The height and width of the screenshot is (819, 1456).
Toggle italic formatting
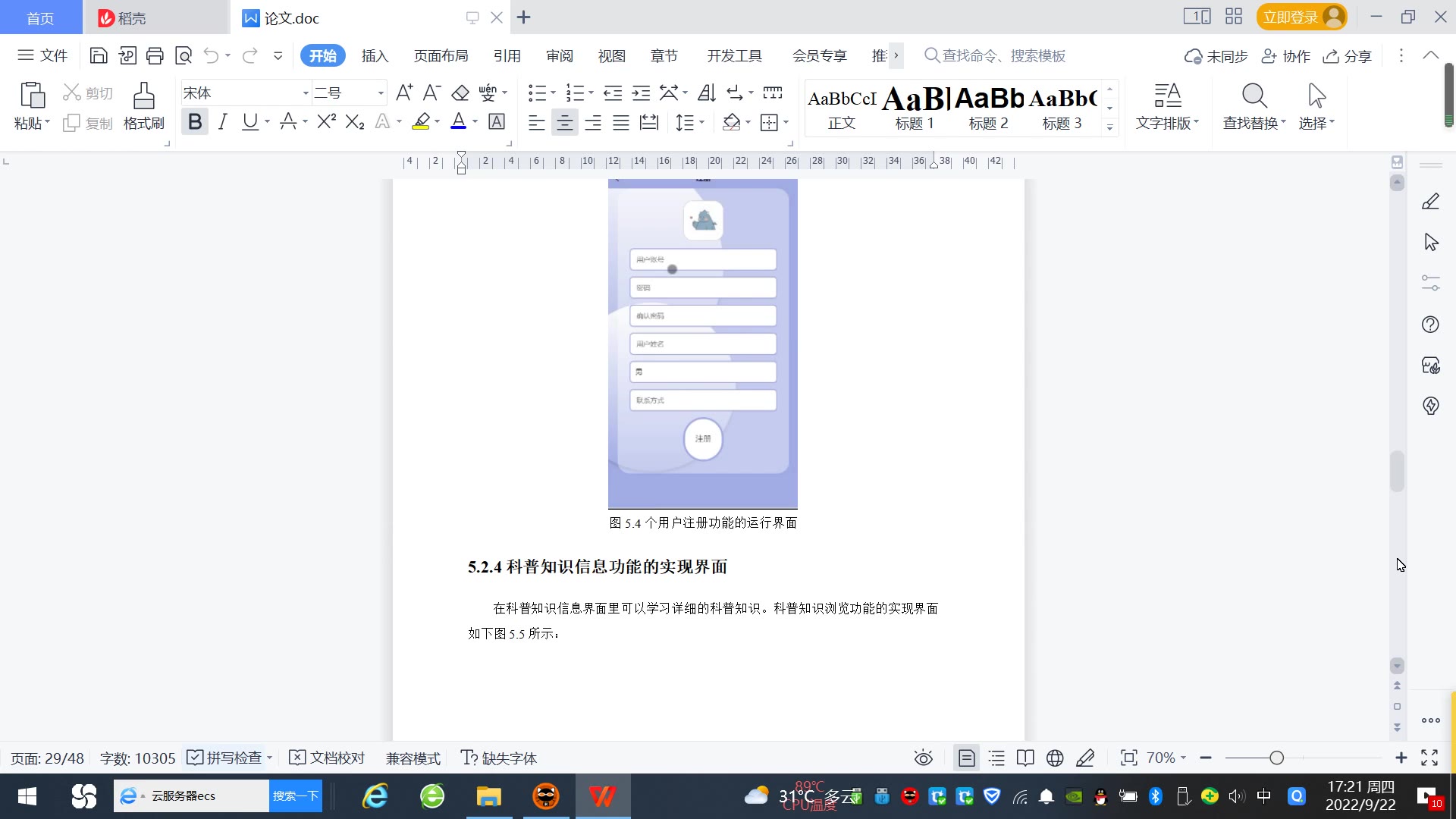click(x=222, y=121)
